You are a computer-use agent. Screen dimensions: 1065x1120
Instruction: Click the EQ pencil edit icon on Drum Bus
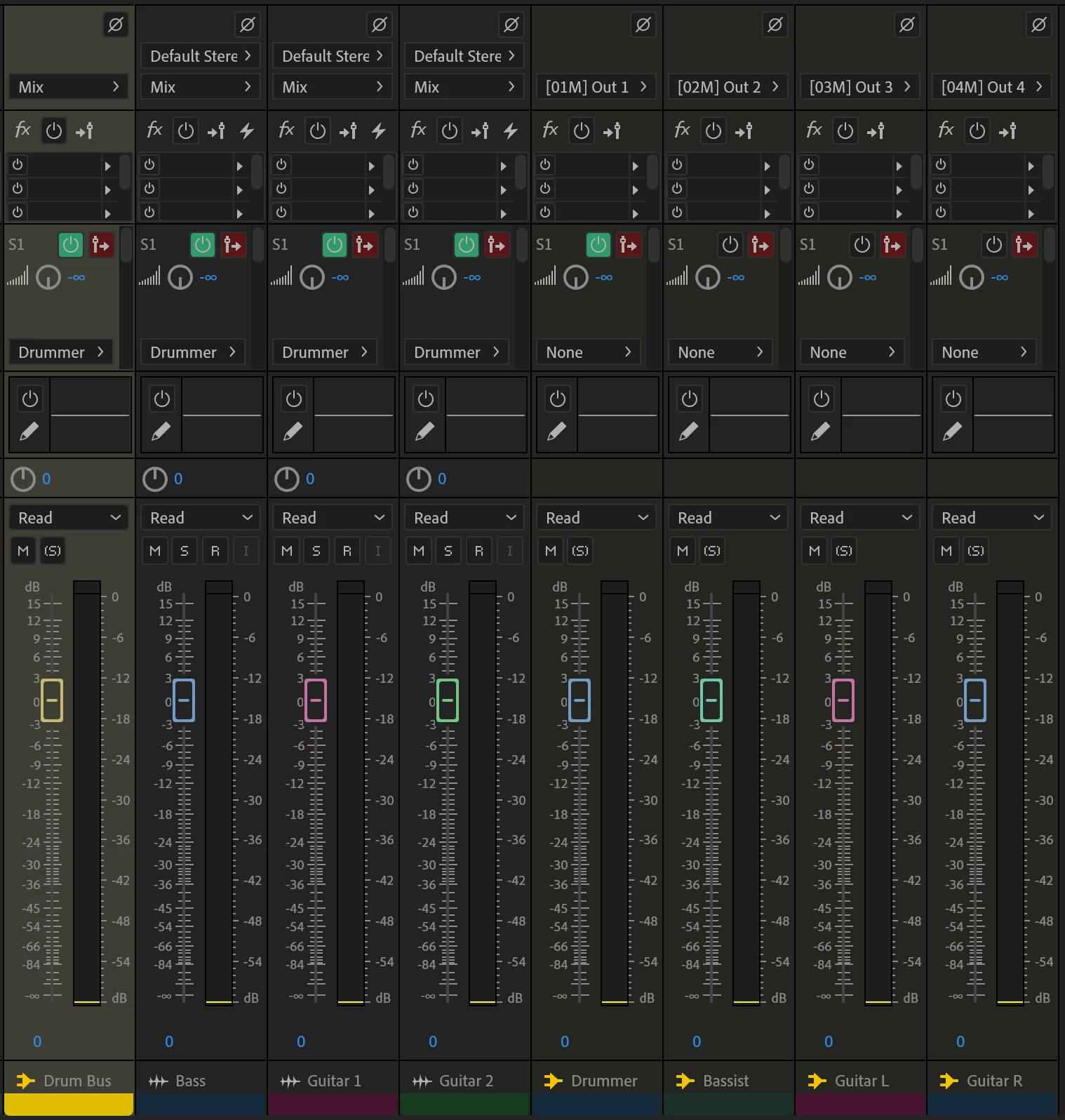coord(29,432)
